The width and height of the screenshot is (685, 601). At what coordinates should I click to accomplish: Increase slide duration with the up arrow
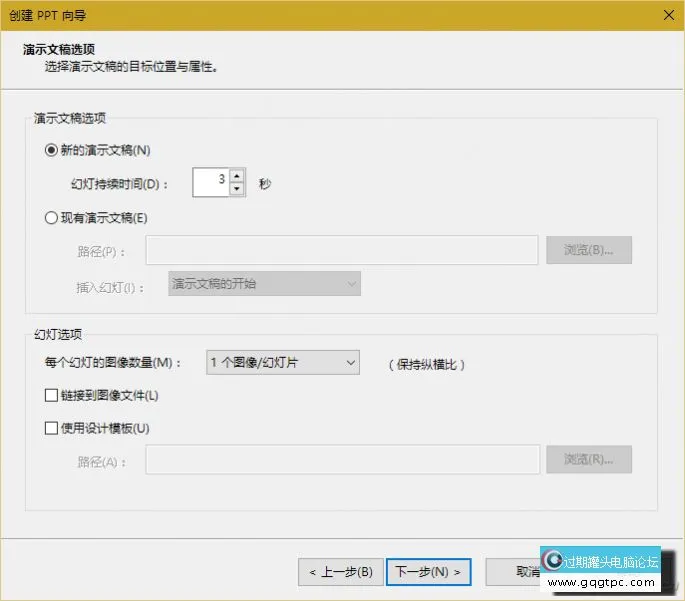click(x=237, y=176)
